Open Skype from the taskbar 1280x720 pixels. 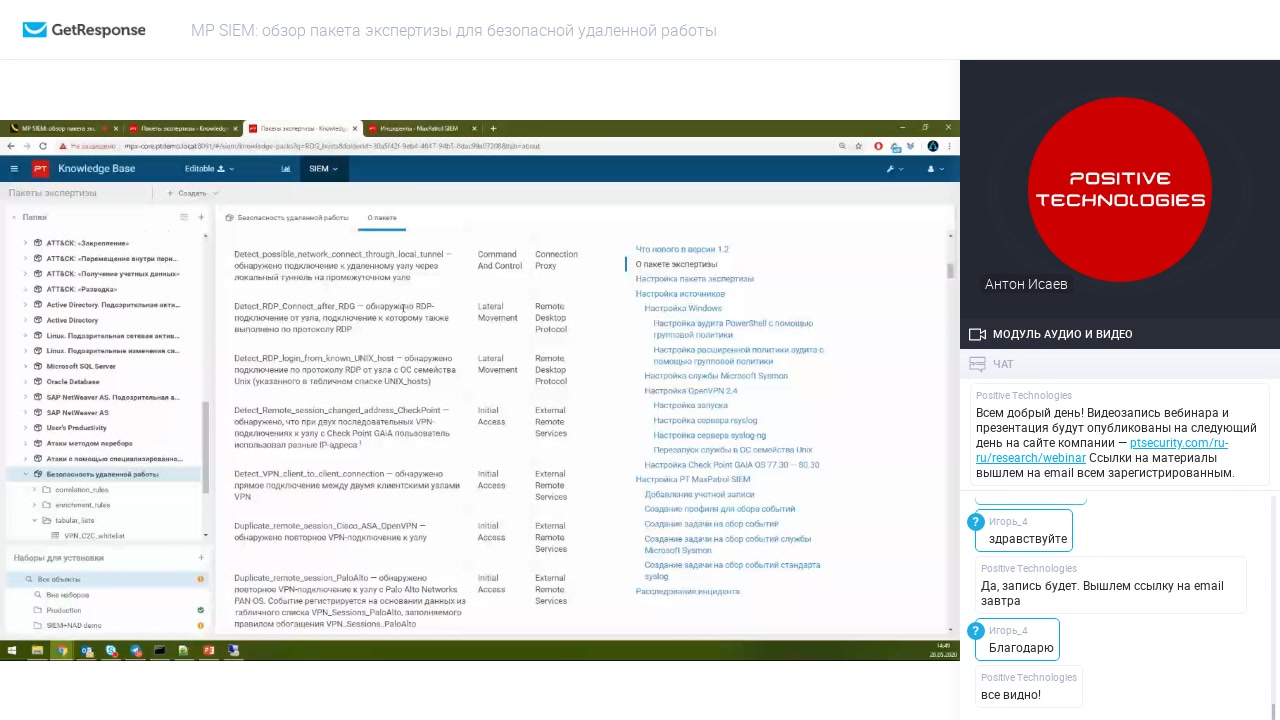click(111, 650)
